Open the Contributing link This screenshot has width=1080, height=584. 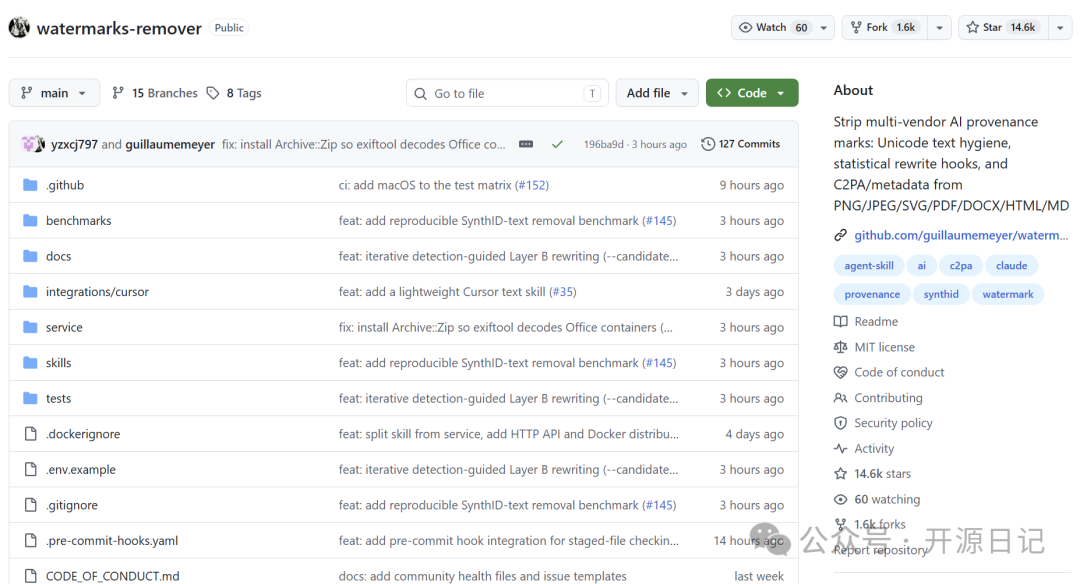coord(888,398)
